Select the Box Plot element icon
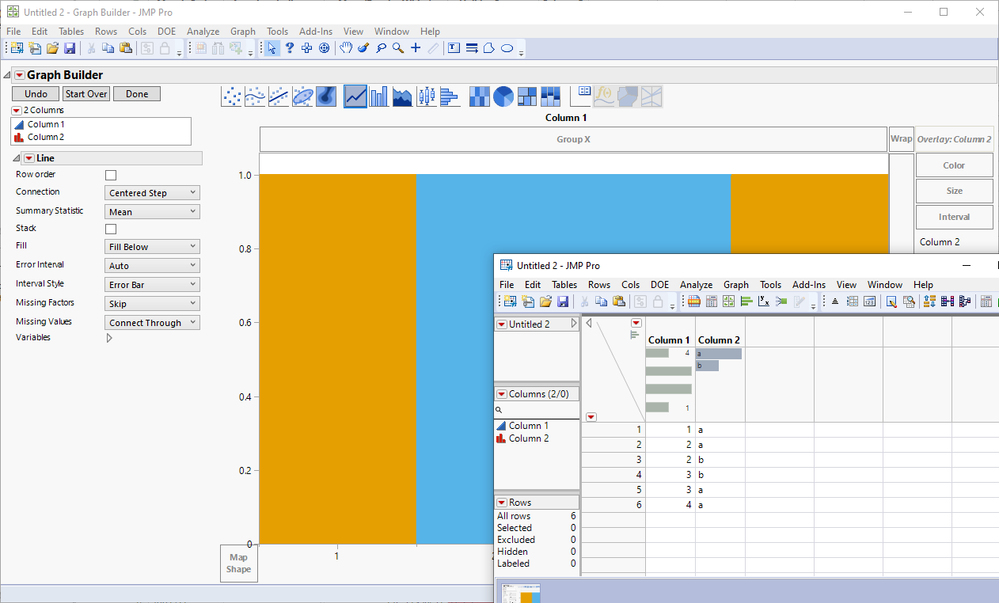This screenshot has height=603, width=999. coord(426,97)
